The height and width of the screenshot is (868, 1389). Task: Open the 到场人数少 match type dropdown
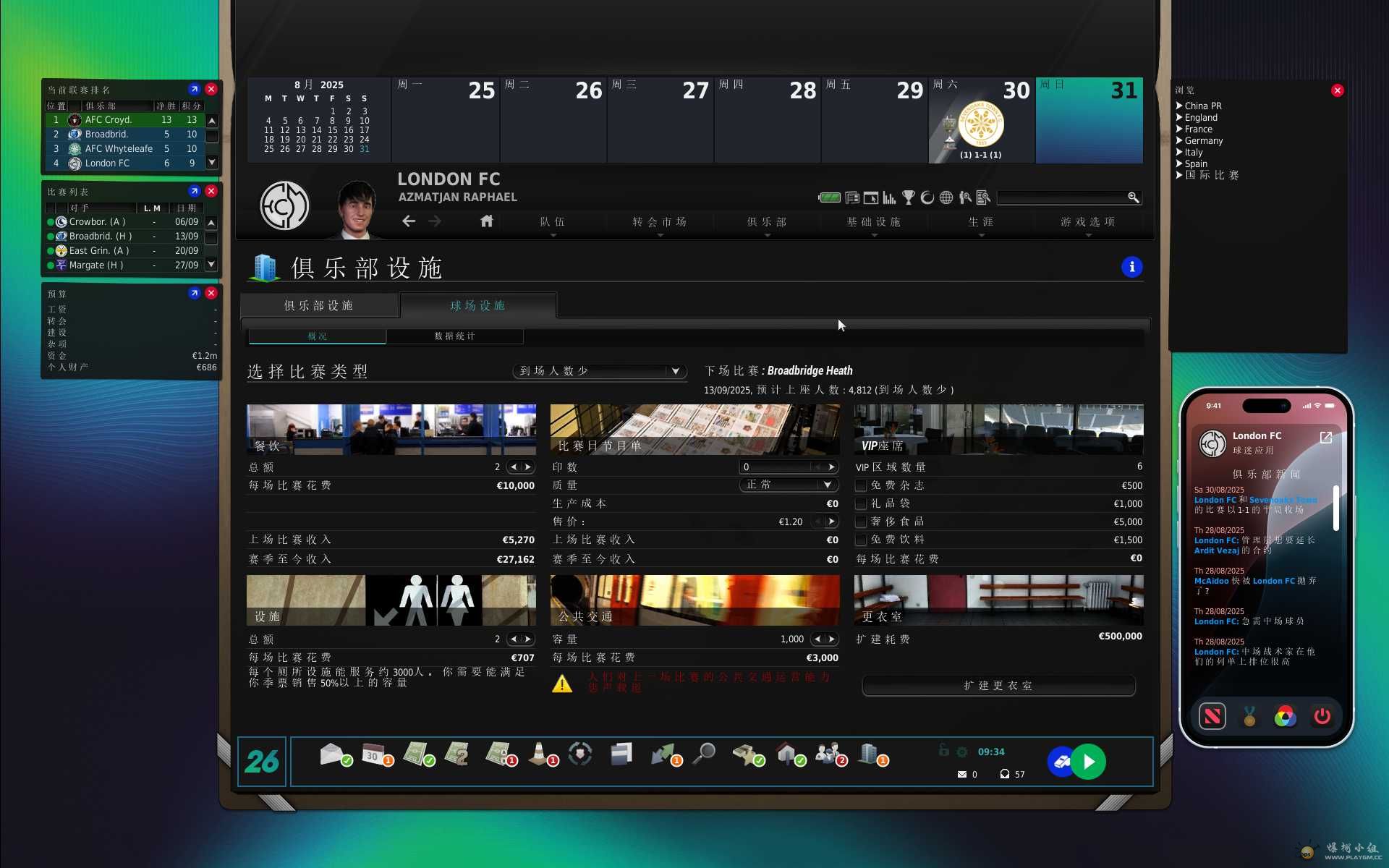pos(599,371)
